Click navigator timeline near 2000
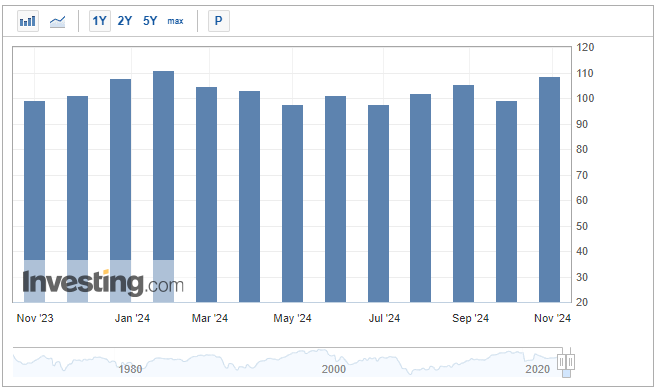This screenshot has height=389, width=657. [x=334, y=369]
